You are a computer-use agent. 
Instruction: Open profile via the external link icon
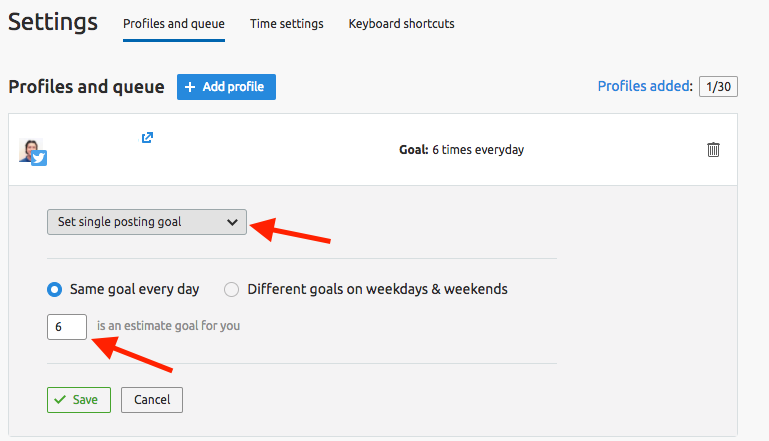pyautogui.click(x=147, y=137)
